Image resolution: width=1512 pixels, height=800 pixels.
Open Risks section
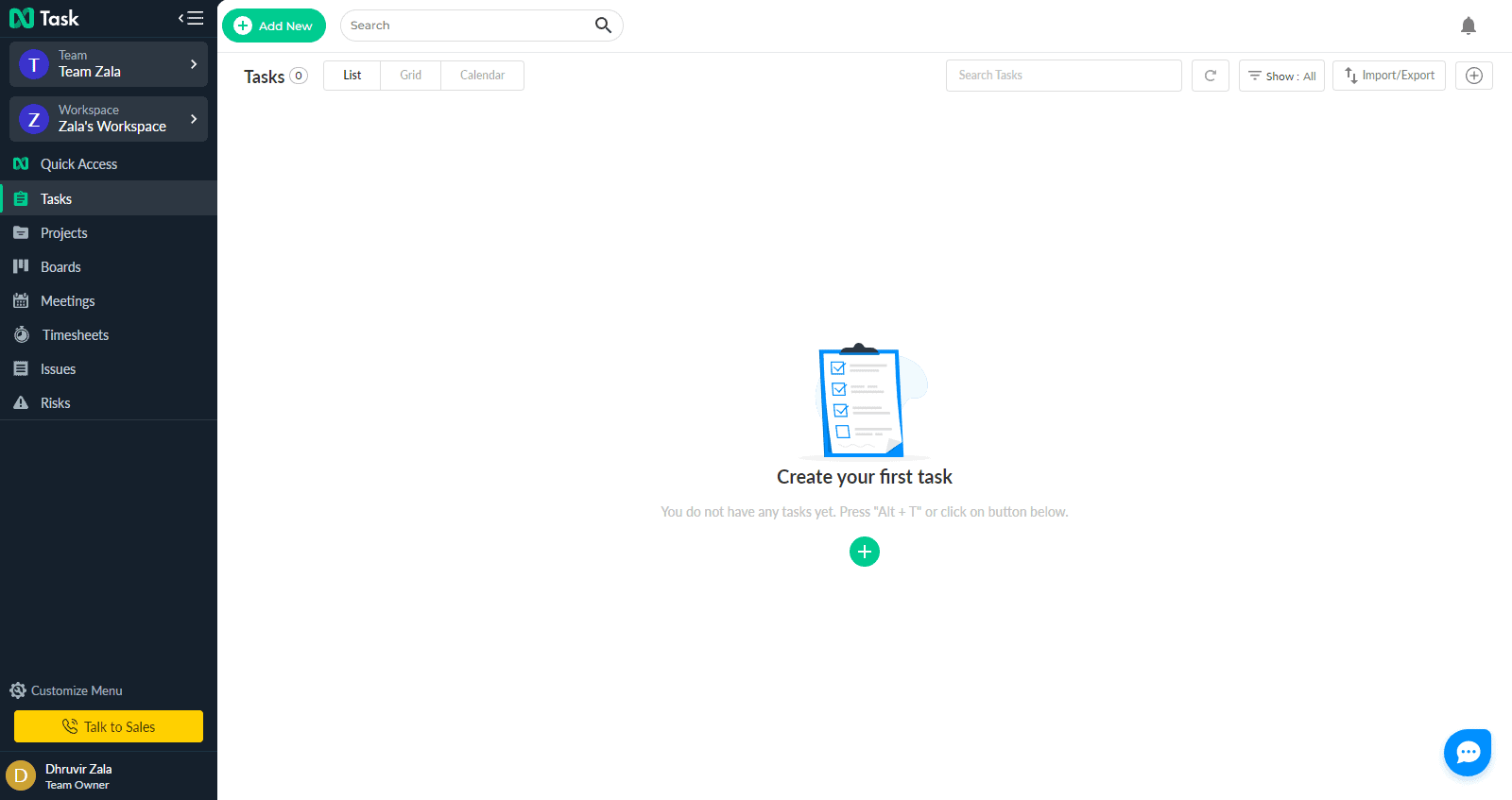tap(109, 402)
